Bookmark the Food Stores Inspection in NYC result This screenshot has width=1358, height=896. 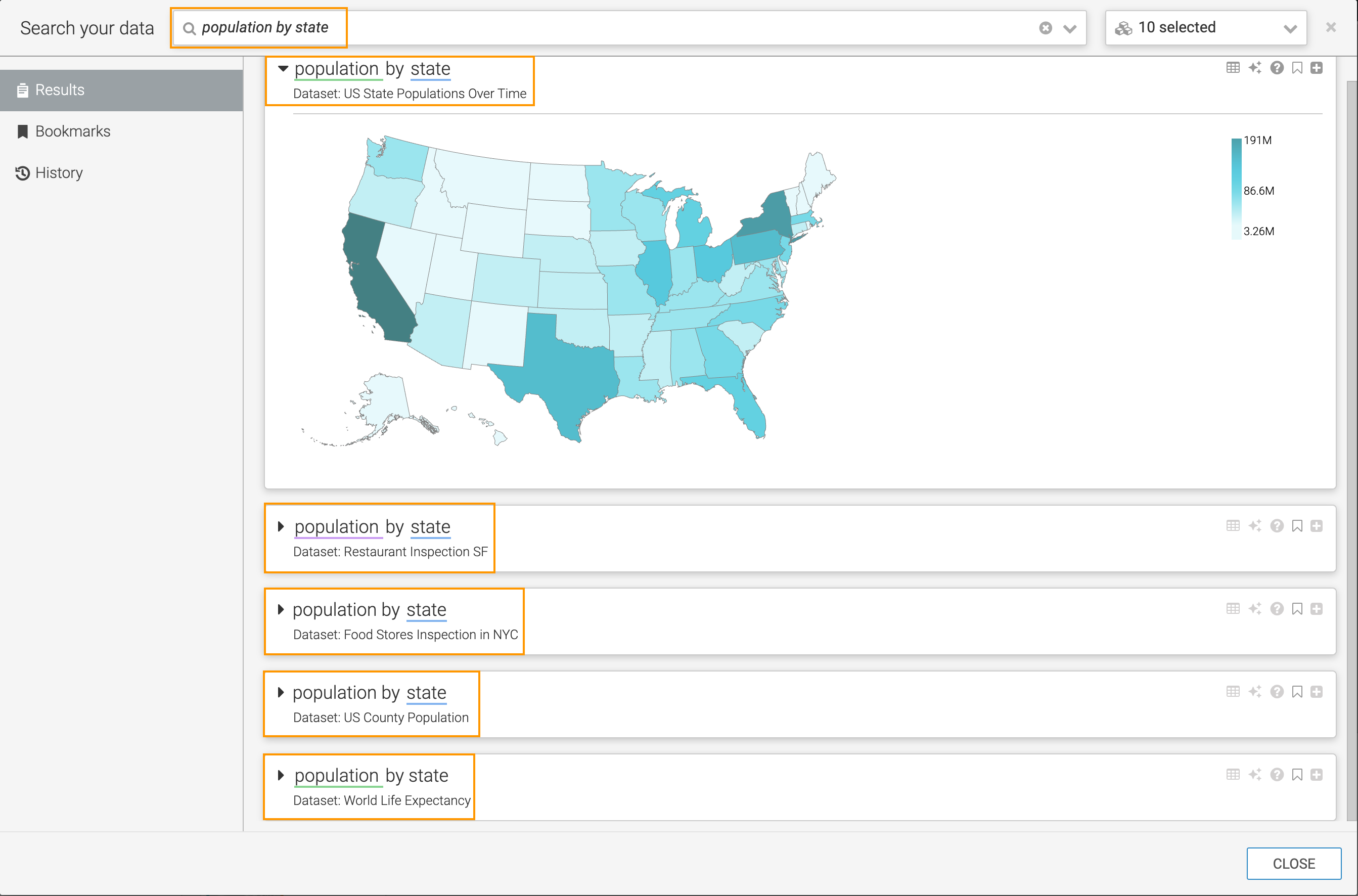coord(1297,609)
